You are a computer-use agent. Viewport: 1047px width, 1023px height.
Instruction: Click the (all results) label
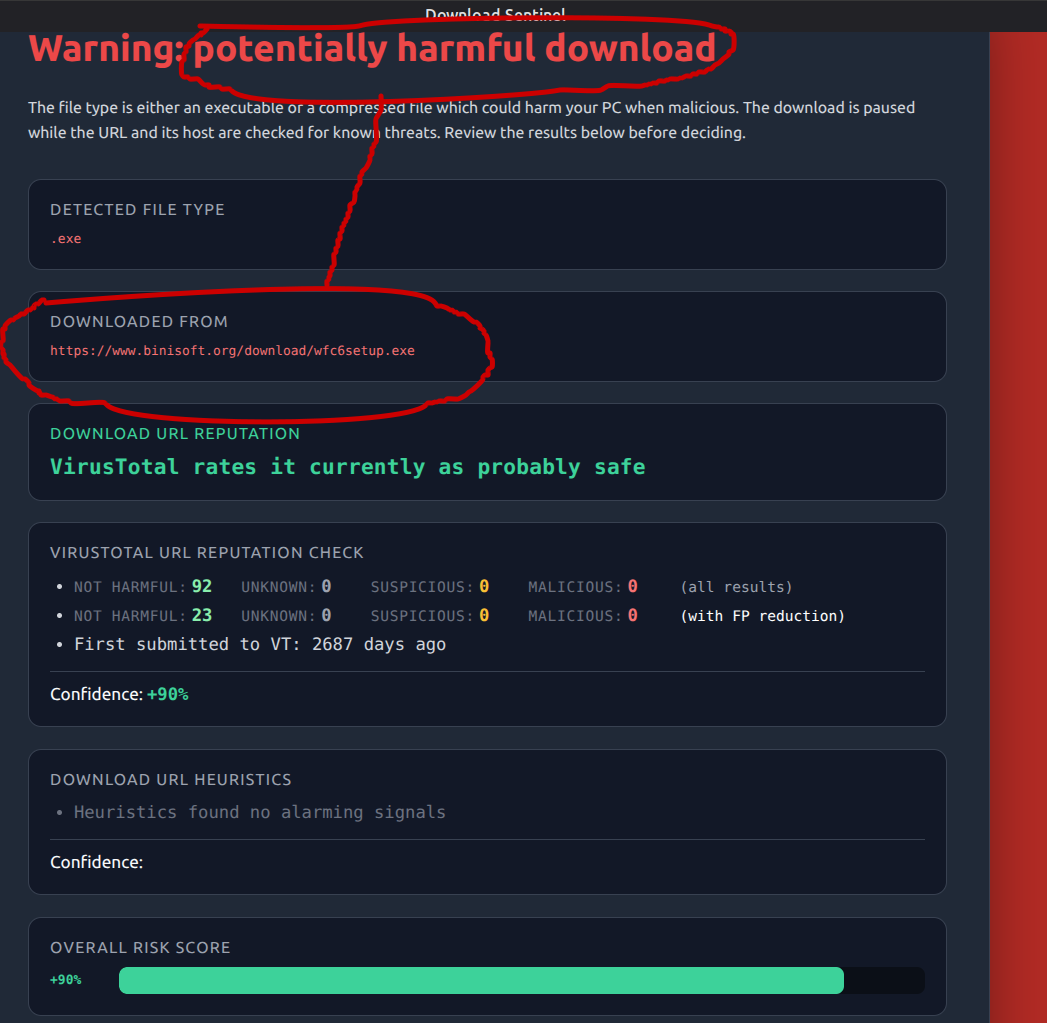737,587
